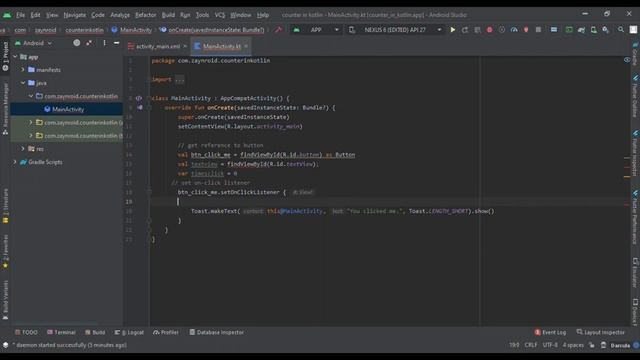
Task: Open the Profile app gauge icon
Action: 514,30
